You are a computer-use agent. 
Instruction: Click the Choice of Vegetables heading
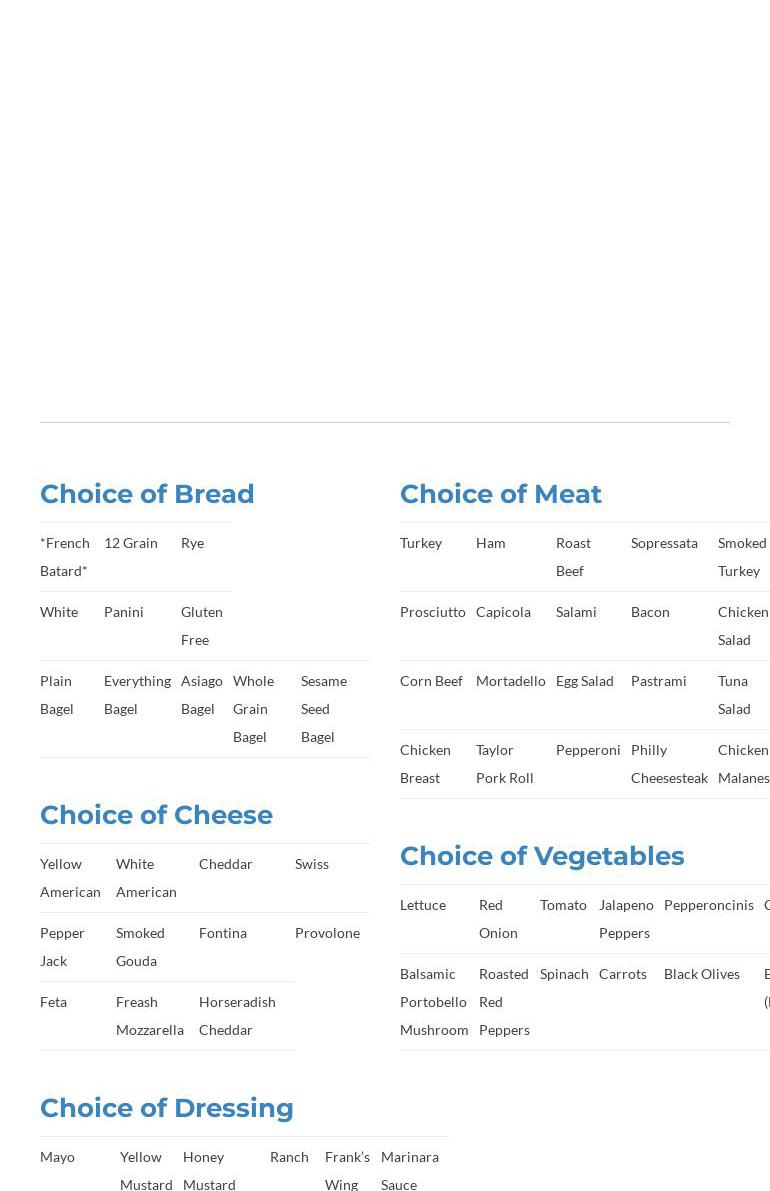[542, 856]
